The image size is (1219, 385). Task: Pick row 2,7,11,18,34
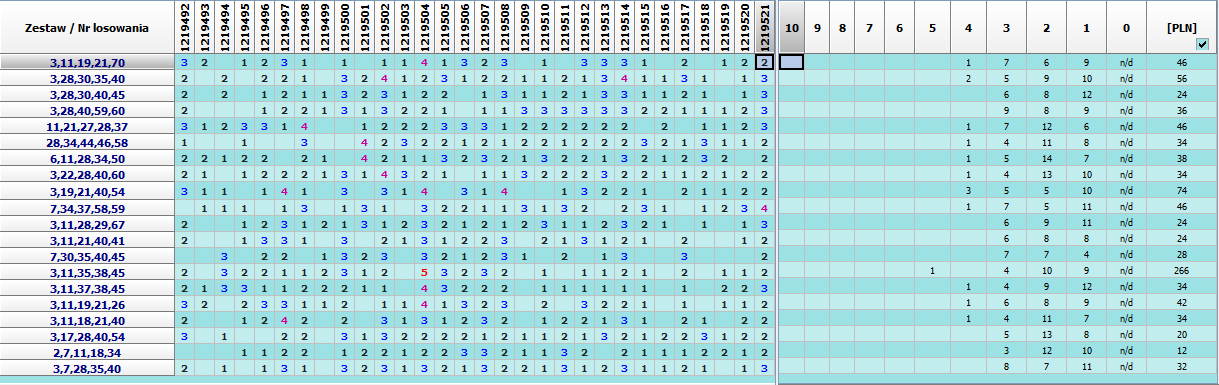point(87,353)
